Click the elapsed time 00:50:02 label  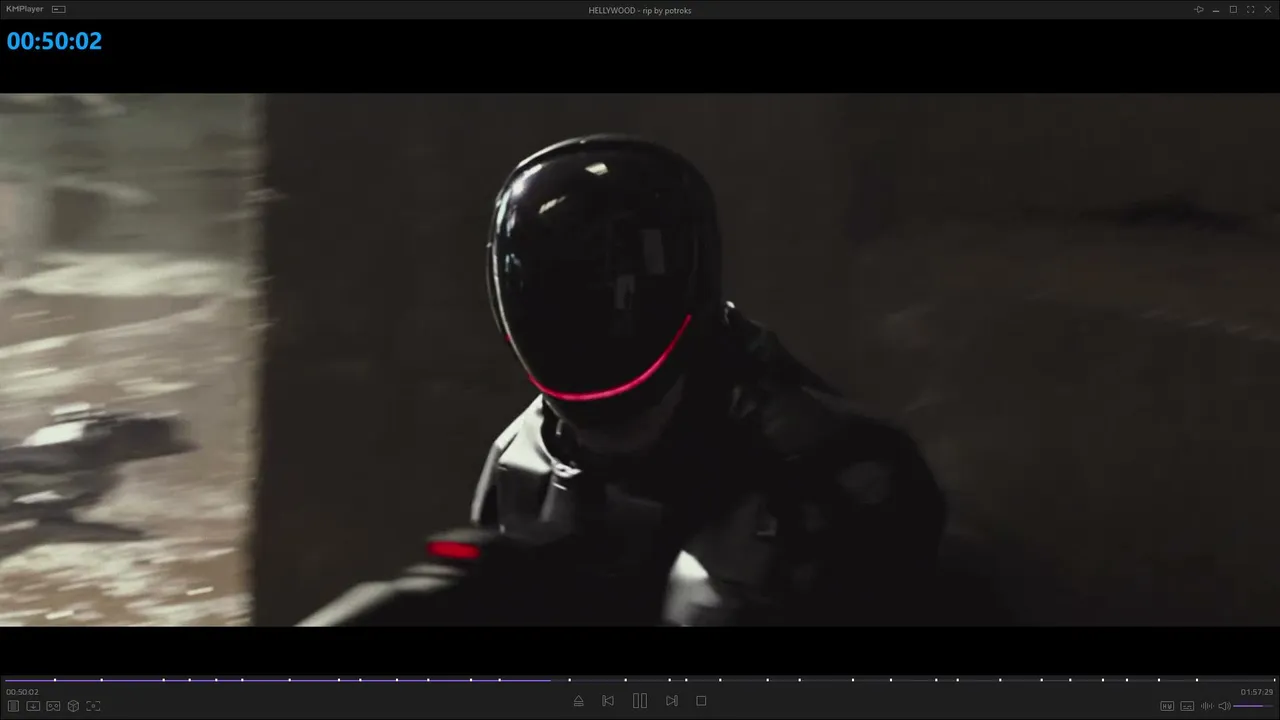click(22, 692)
